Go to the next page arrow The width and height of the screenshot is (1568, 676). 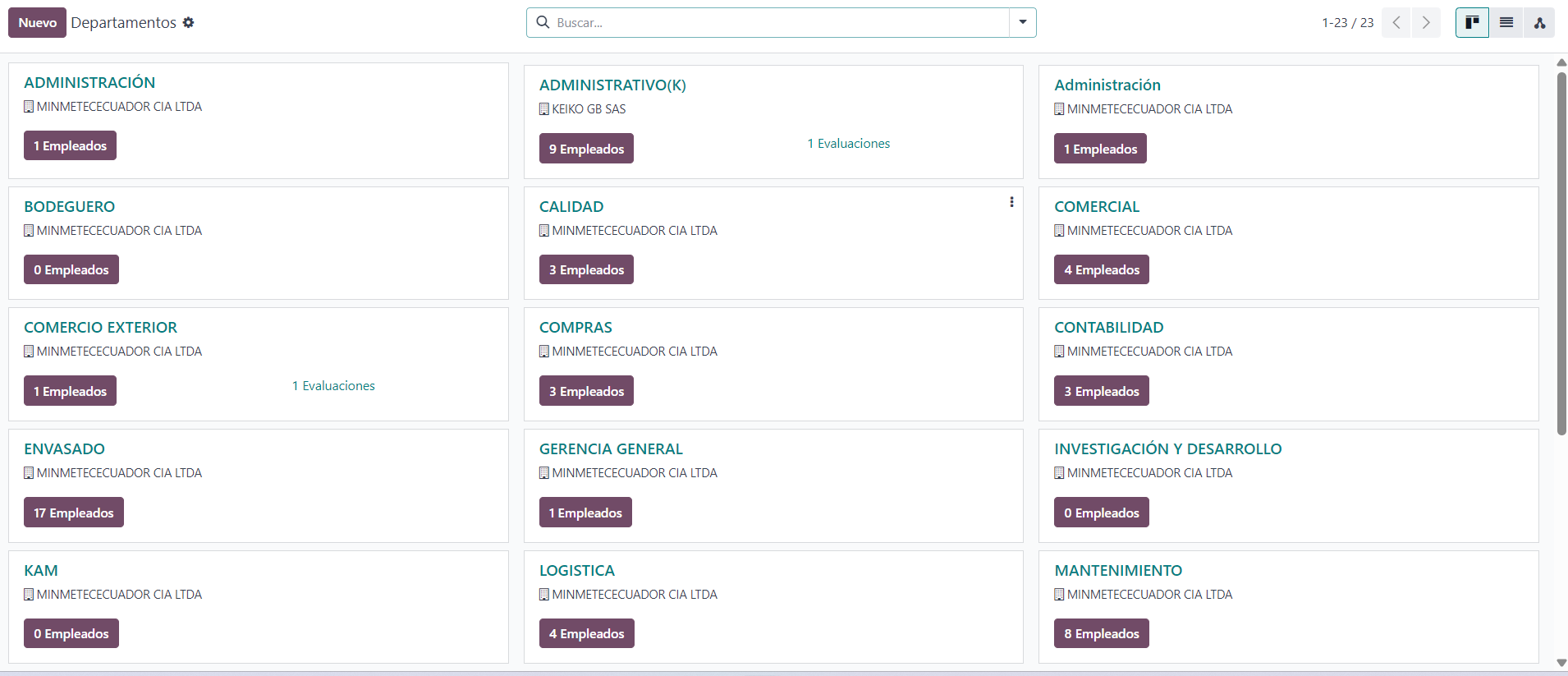pyautogui.click(x=1426, y=22)
